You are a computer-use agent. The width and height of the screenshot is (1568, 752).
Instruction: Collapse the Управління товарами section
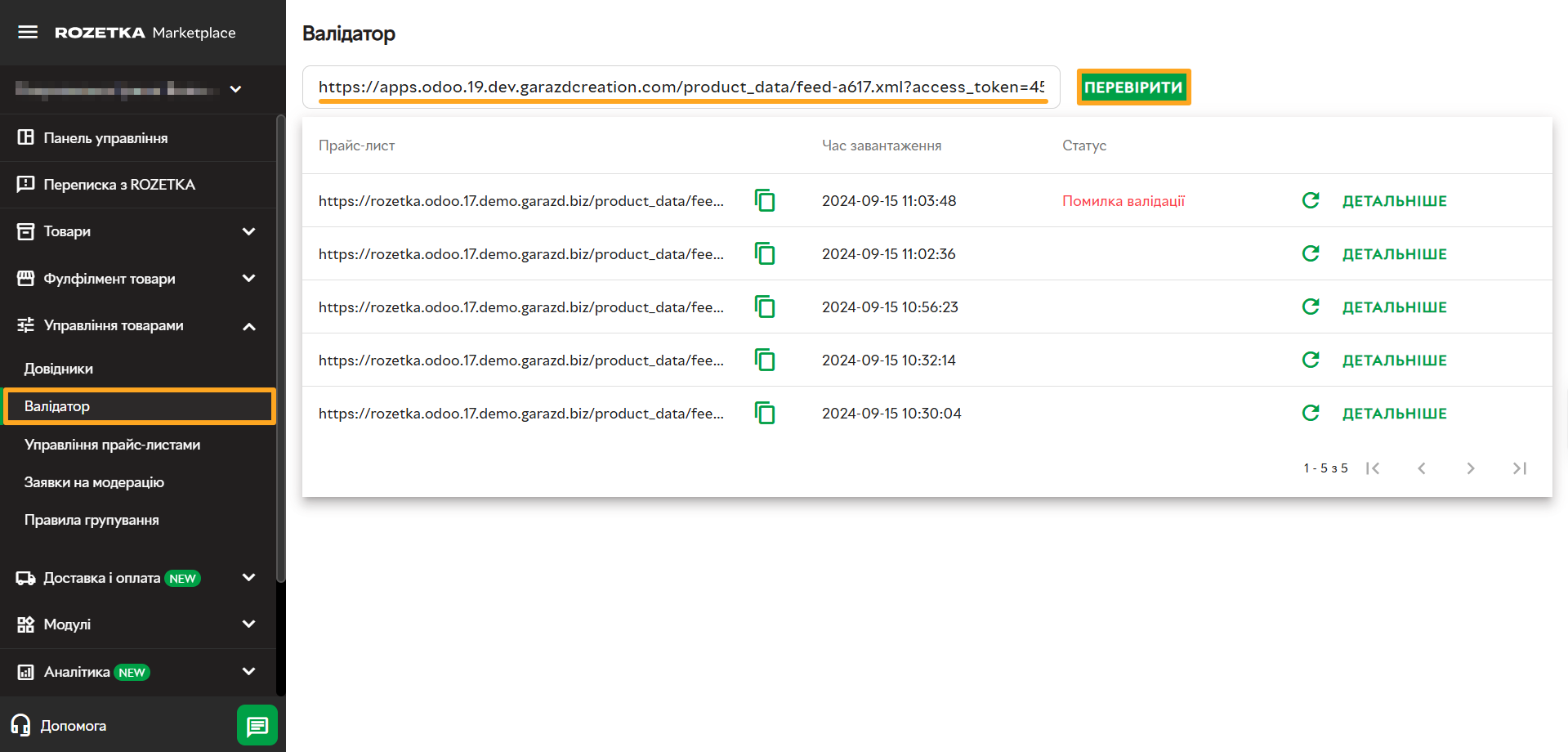click(249, 326)
